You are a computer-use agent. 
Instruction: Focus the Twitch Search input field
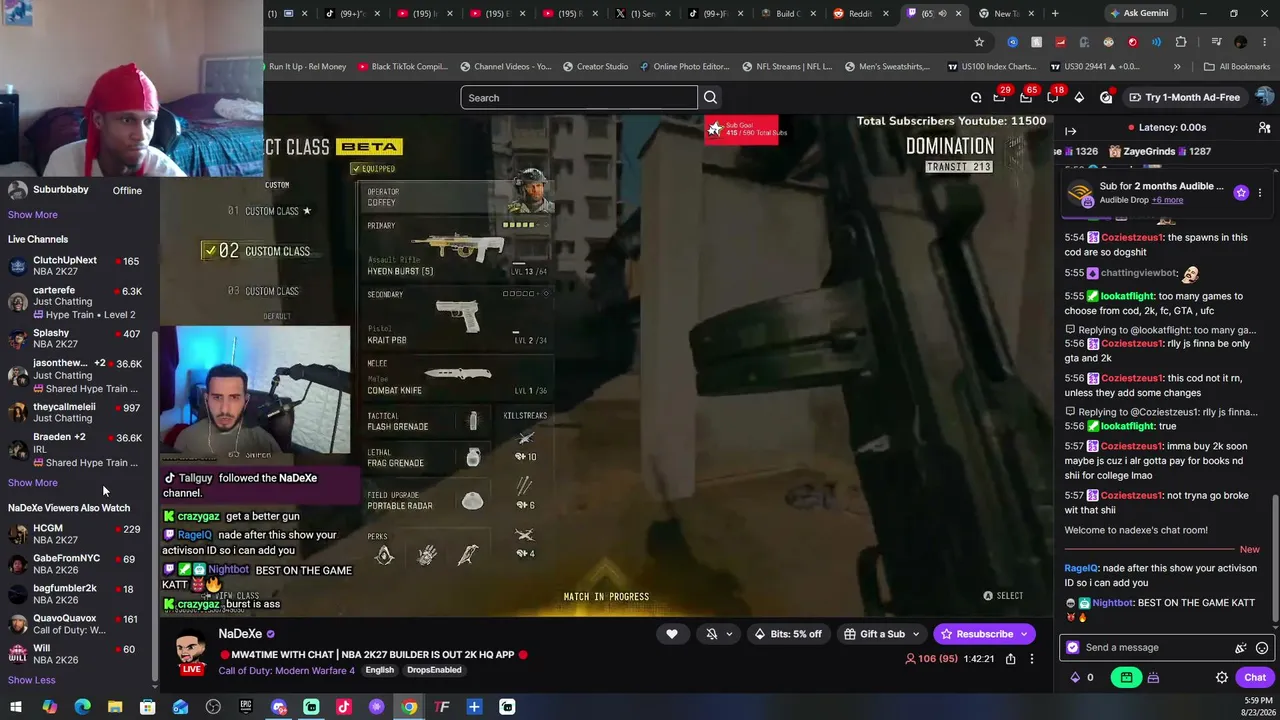tap(578, 97)
